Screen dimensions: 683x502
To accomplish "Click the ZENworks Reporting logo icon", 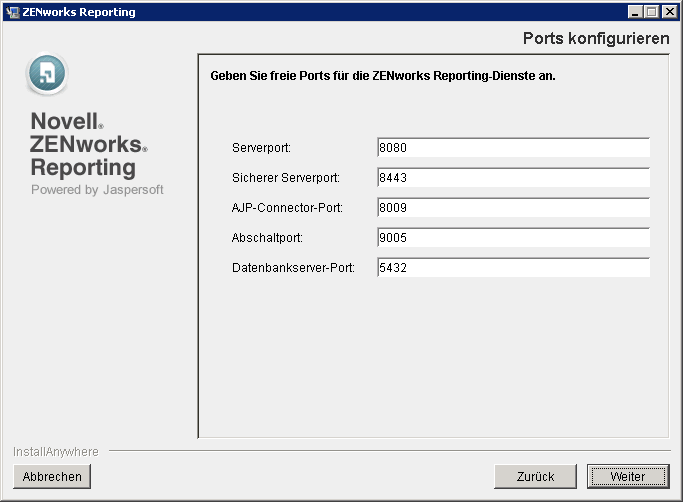I will [47, 73].
